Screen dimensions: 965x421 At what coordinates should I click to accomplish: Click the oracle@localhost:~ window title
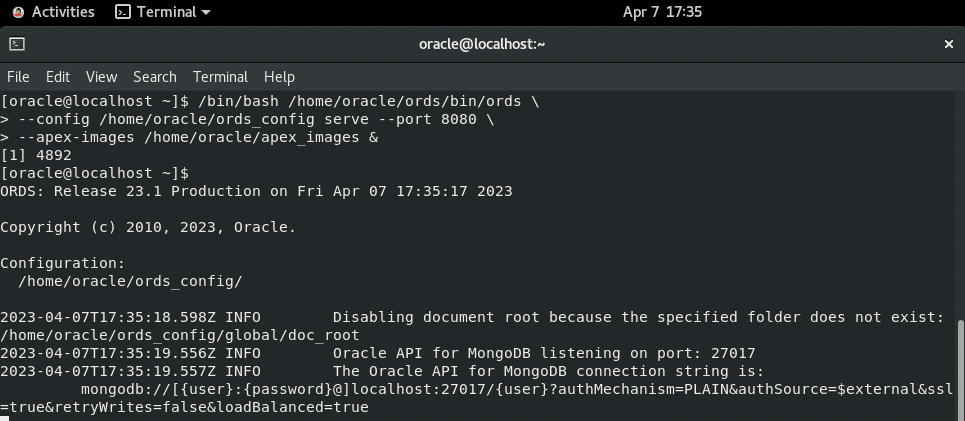click(x=482, y=44)
